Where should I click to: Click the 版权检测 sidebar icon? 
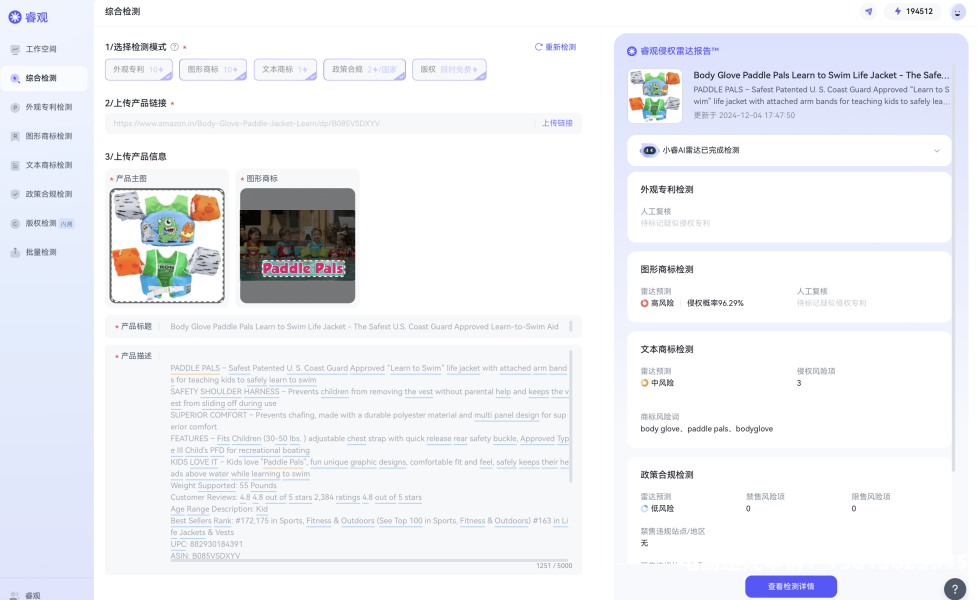click(15, 223)
